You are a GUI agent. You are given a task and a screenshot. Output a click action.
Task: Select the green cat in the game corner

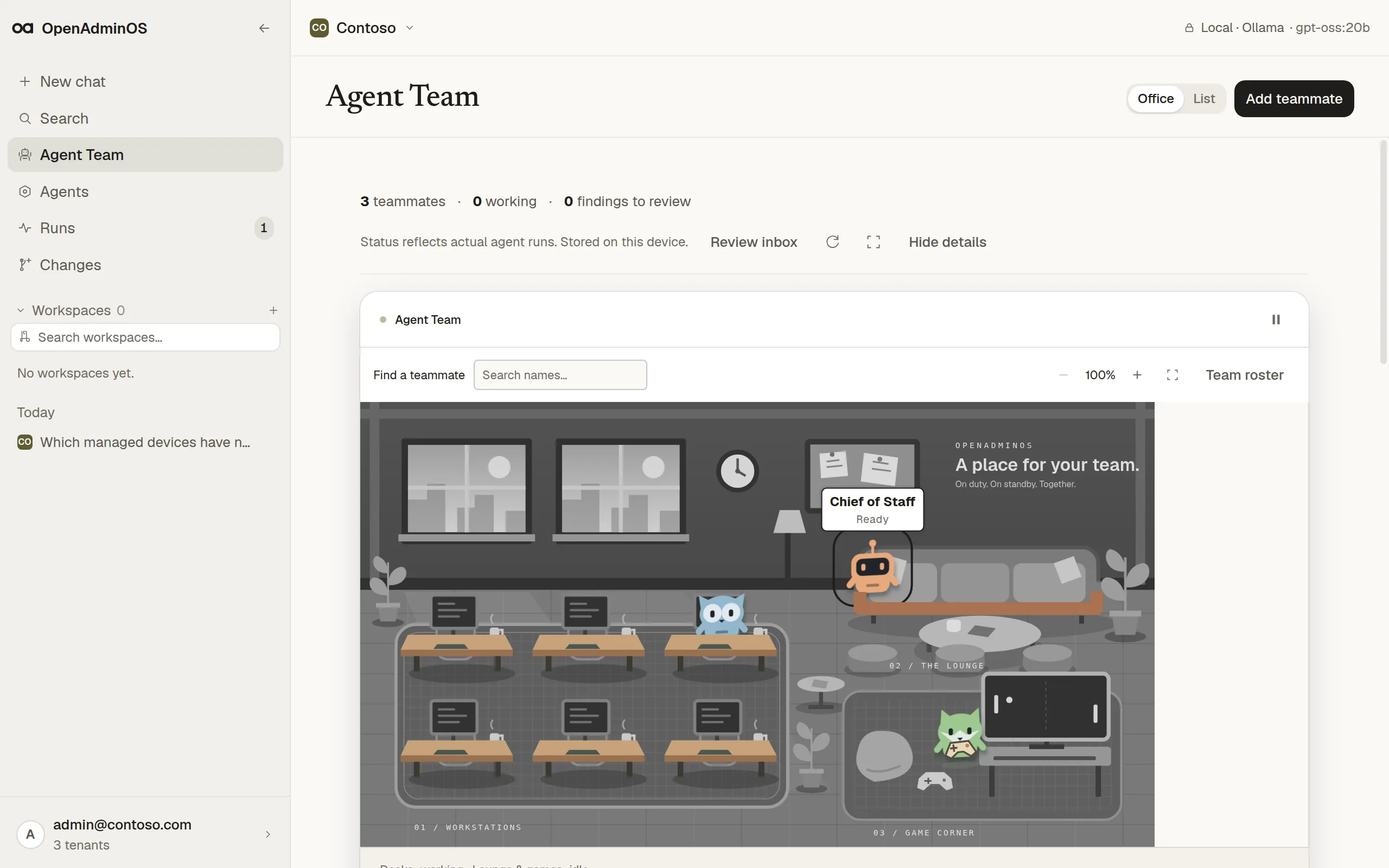(959, 733)
